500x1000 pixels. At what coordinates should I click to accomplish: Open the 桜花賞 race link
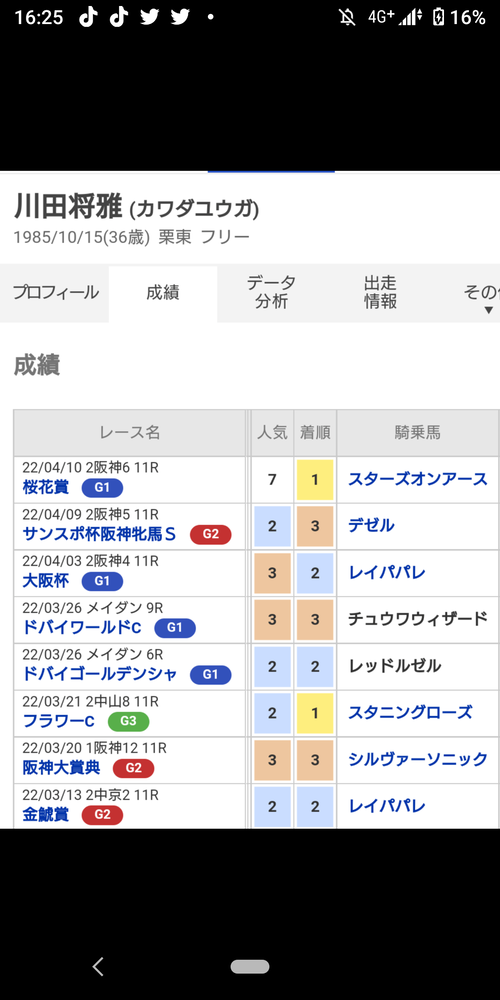pyautogui.click(x=45, y=488)
